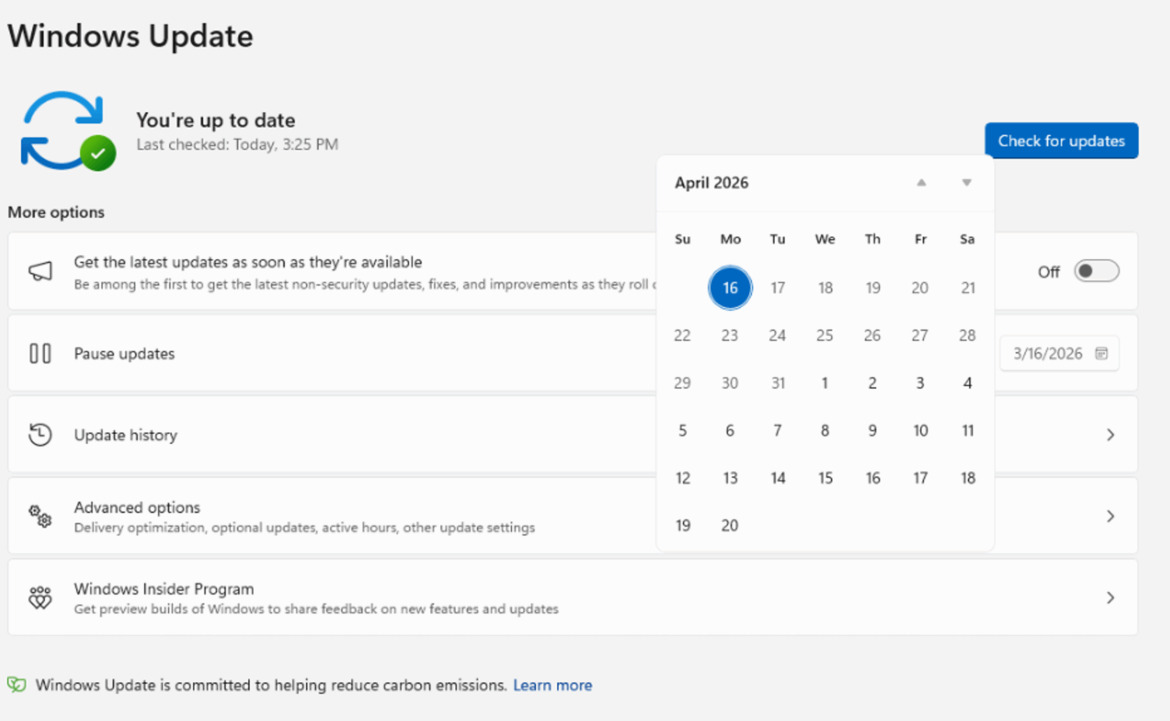
Task: Click the Pause updates icon
Action: pyautogui.click(x=40, y=353)
